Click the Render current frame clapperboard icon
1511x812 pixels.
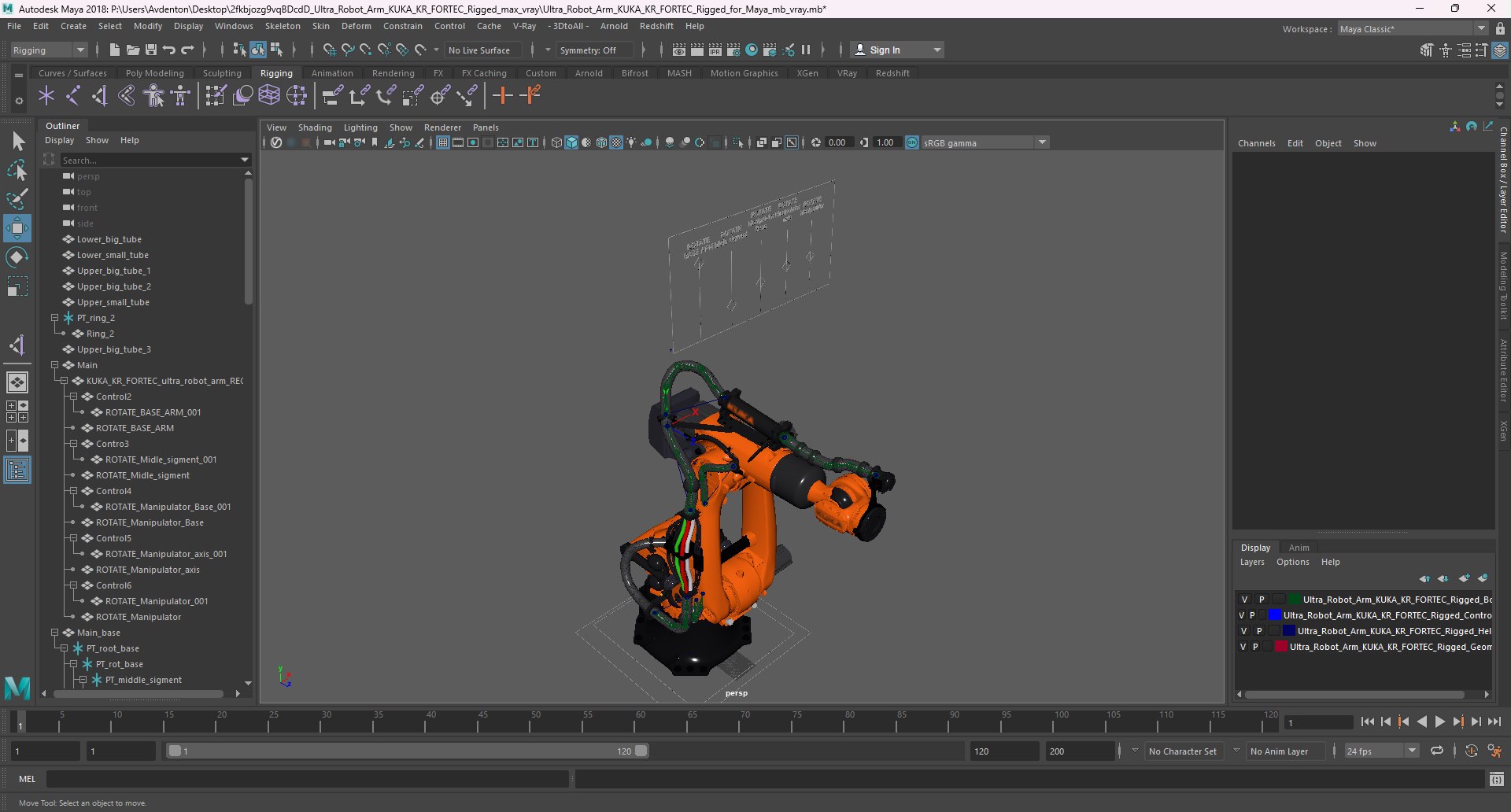pos(697,50)
